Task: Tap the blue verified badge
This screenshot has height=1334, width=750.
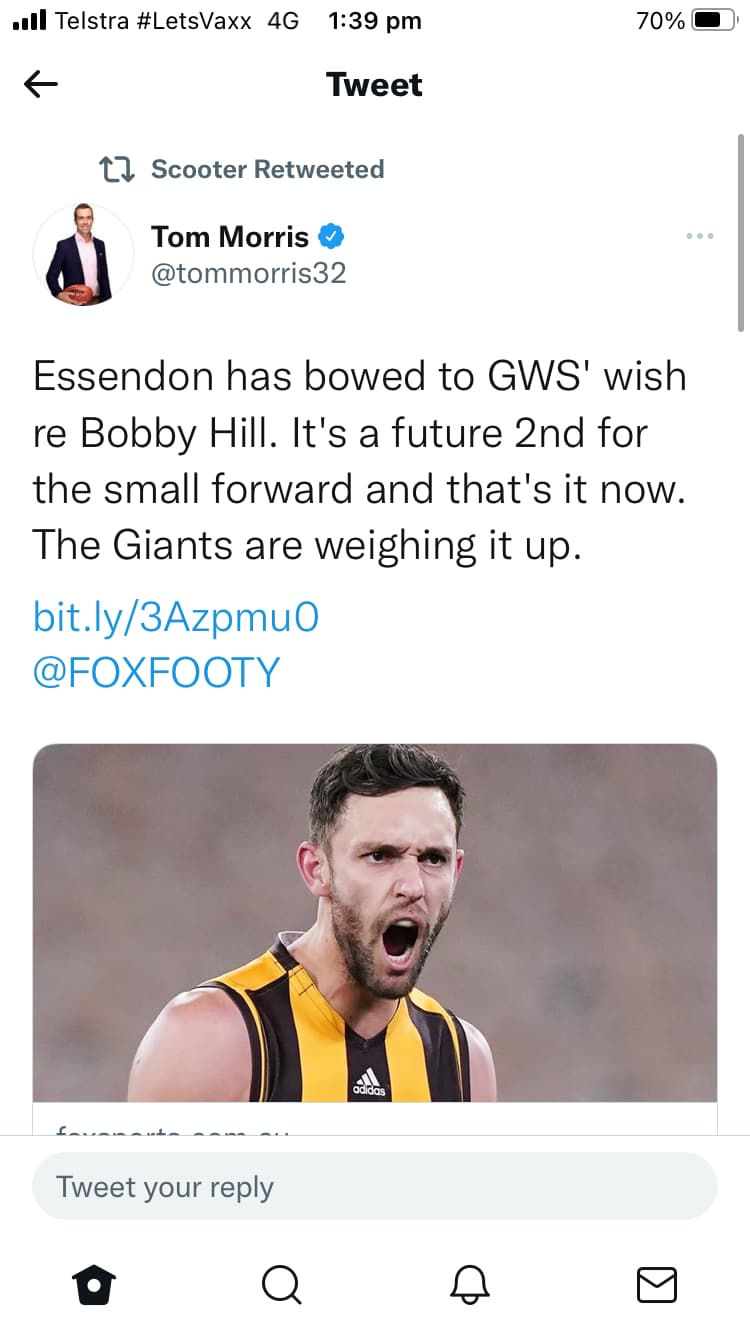Action: click(x=331, y=237)
